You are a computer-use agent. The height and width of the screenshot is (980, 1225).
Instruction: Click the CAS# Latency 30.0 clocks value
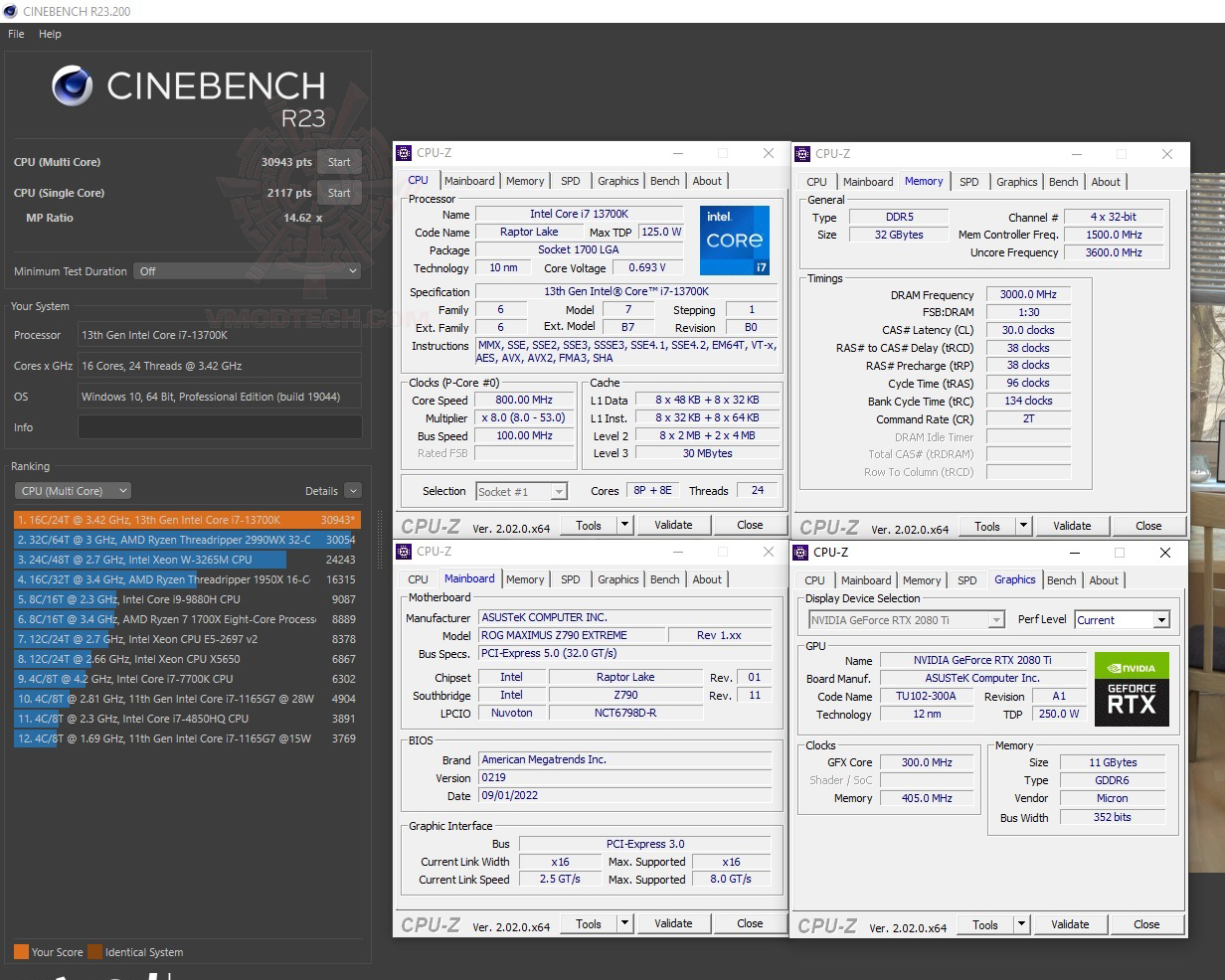pos(1029,331)
